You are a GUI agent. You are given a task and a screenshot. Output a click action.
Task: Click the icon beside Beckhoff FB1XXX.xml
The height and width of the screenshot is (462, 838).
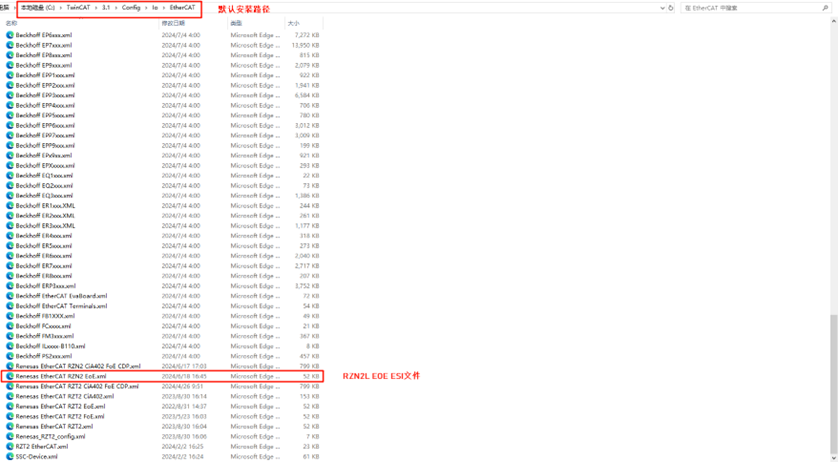point(10,316)
